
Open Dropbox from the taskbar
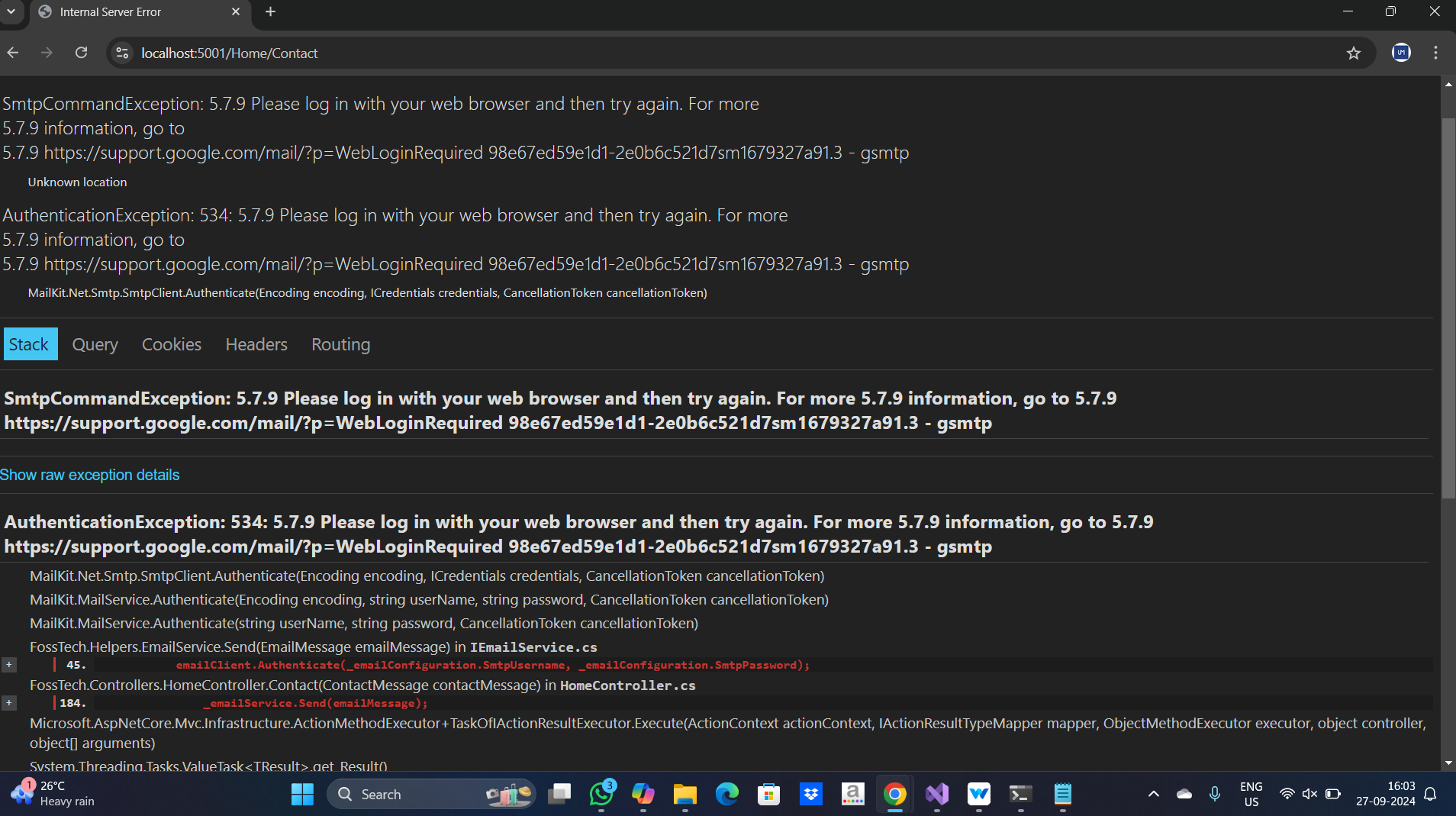tap(811, 795)
